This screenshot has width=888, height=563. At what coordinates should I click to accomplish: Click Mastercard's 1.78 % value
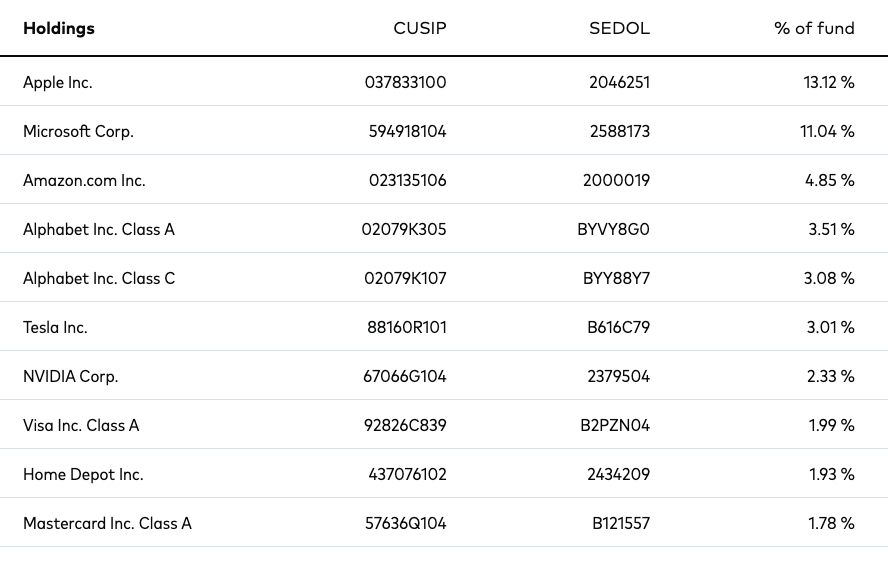tap(831, 523)
